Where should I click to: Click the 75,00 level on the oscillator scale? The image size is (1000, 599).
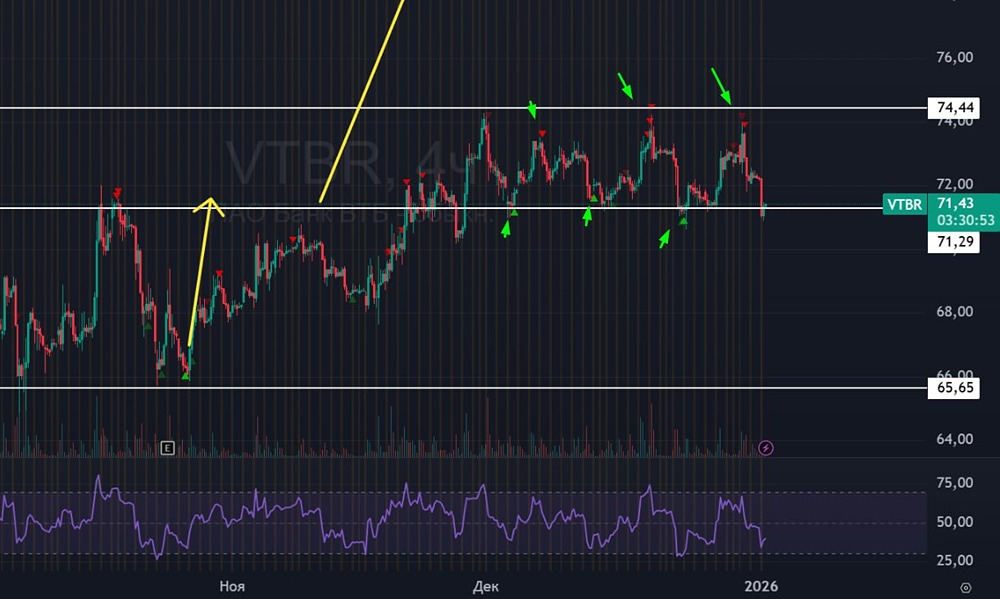tap(955, 483)
